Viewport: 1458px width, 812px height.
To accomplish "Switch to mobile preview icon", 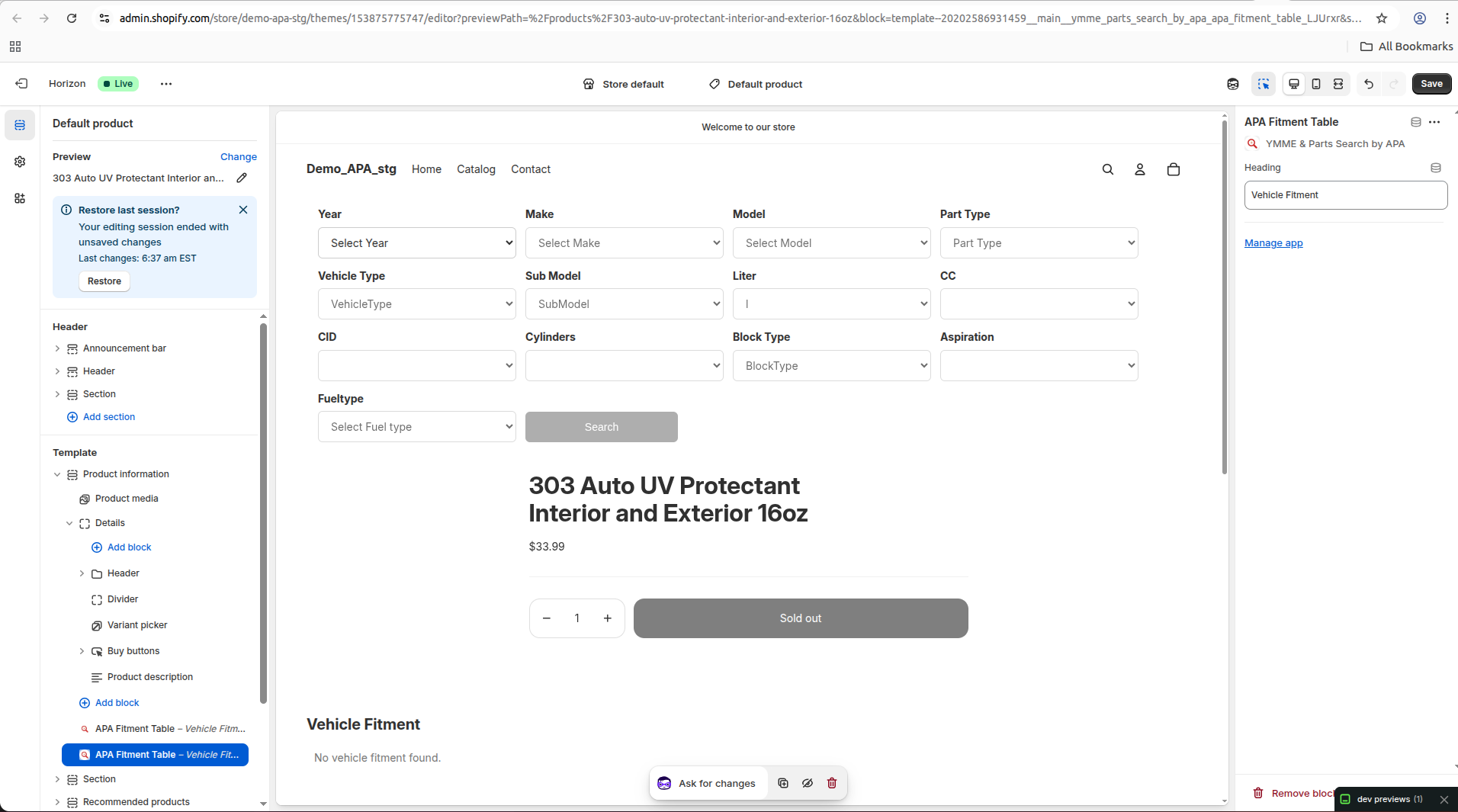I will [1316, 84].
